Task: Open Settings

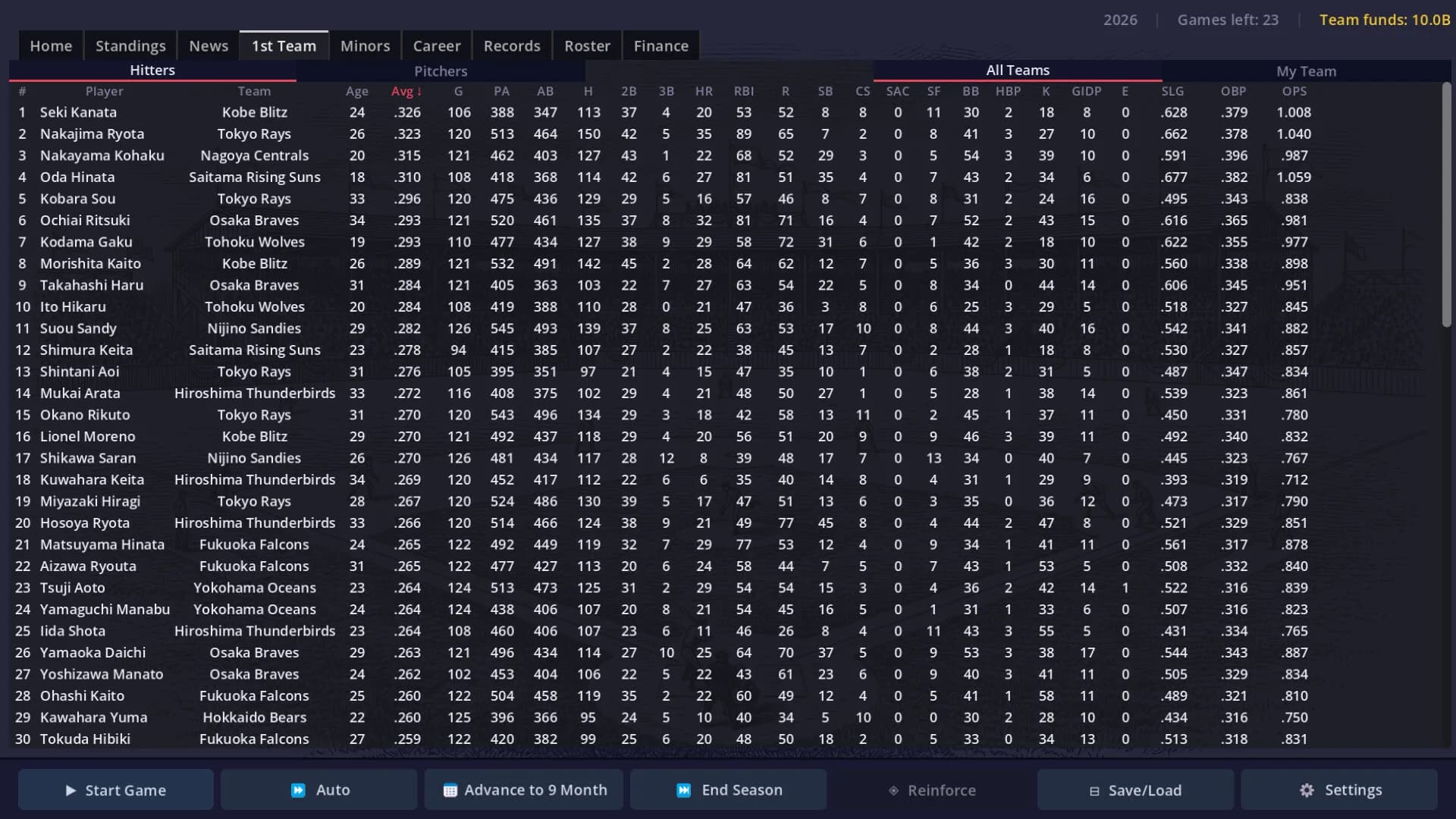Action: point(1339,790)
